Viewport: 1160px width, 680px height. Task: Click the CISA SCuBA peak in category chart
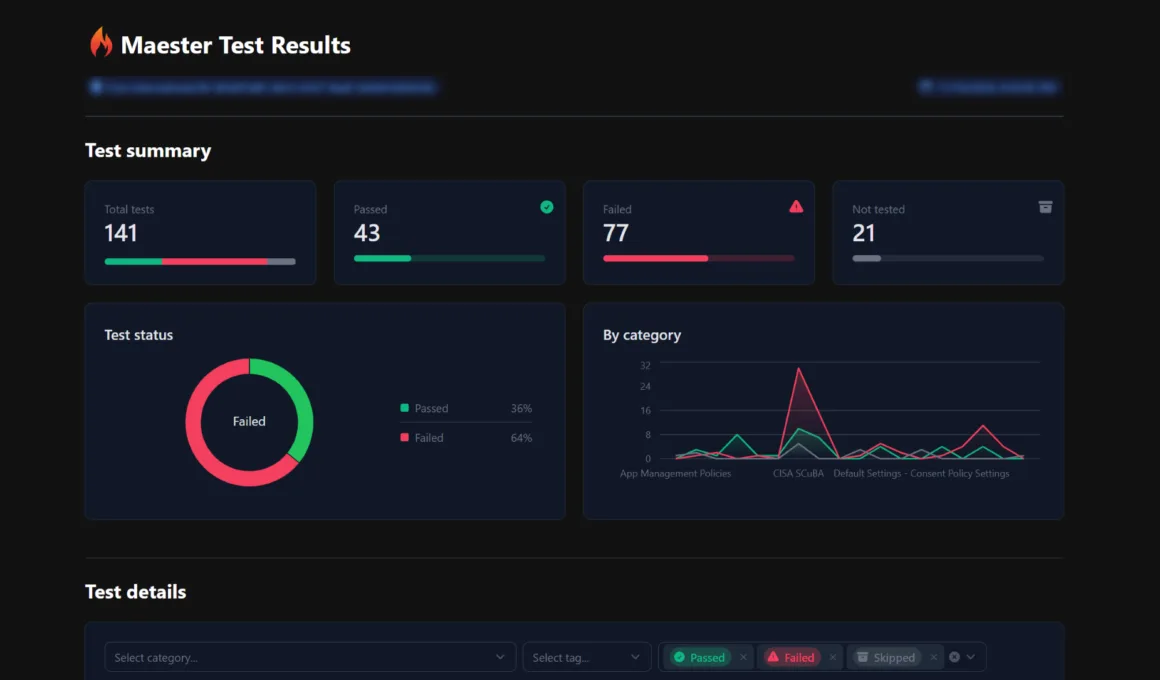[x=798, y=369]
